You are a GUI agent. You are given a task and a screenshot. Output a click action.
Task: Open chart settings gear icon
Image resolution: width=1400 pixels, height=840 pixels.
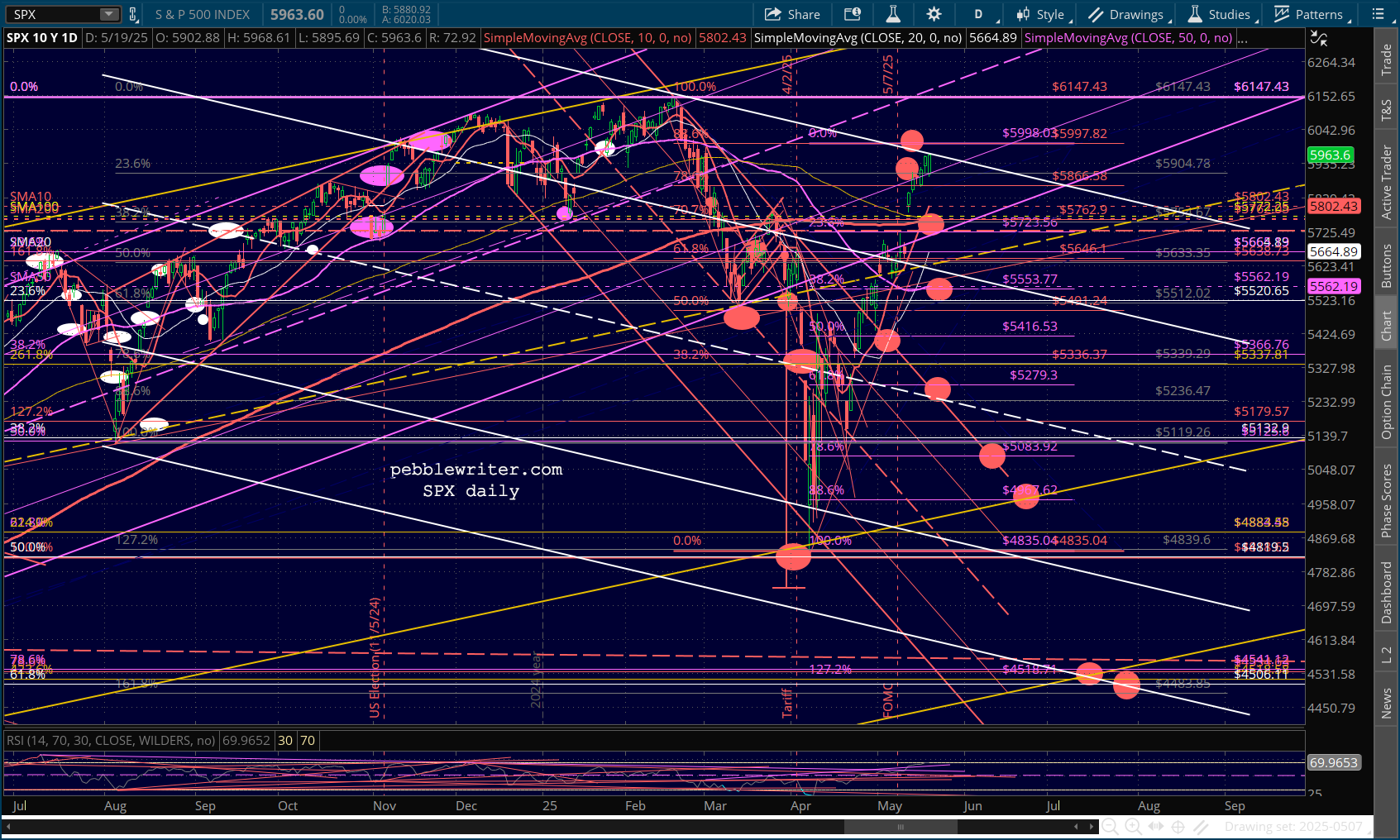point(934,14)
